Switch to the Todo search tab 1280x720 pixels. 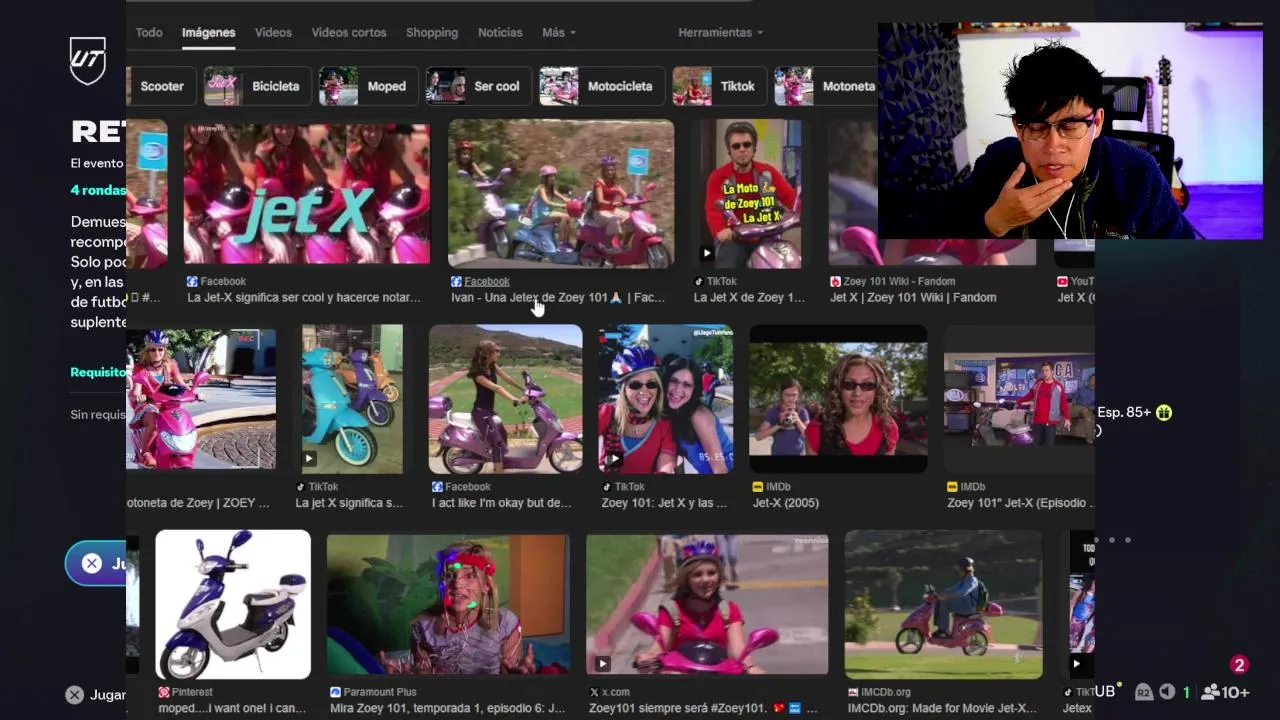point(149,33)
